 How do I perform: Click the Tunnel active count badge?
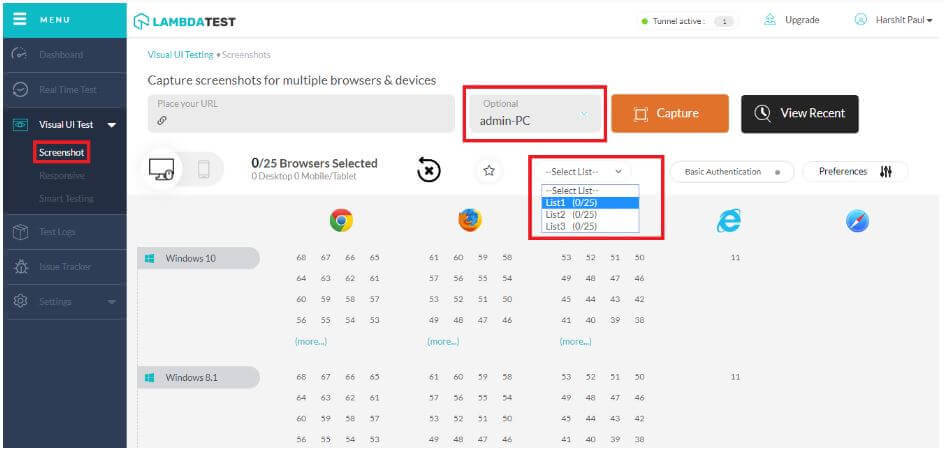pyautogui.click(x=724, y=21)
